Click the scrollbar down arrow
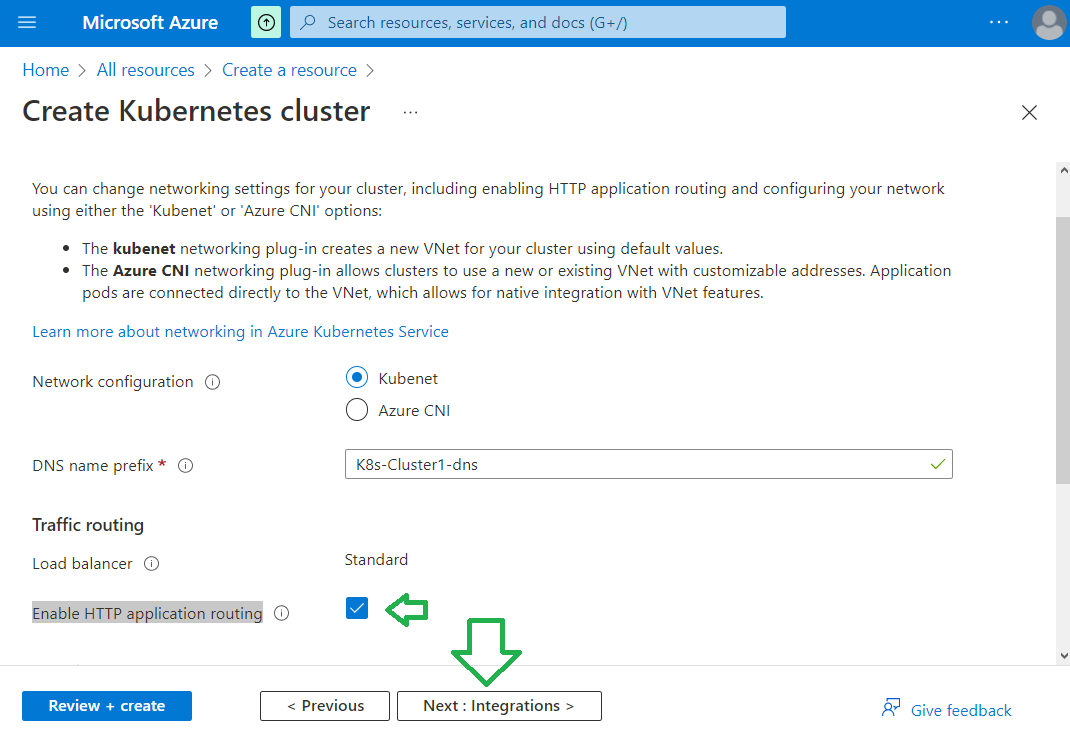Image resolution: width=1070 pixels, height=746 pixels. (1063, 656)
